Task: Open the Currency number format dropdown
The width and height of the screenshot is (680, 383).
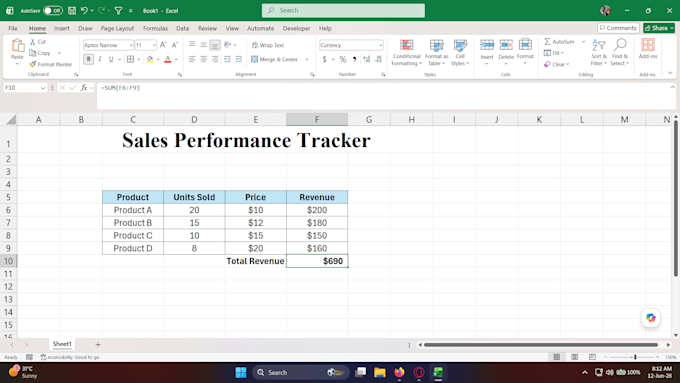Action: tap(380, 45)
